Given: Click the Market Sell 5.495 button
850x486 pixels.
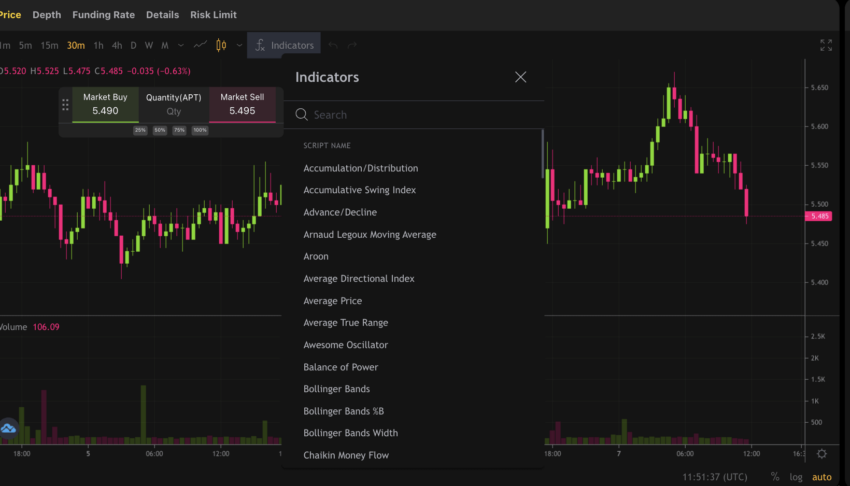Looking at the screenshot, I should (x=242, y=105).
